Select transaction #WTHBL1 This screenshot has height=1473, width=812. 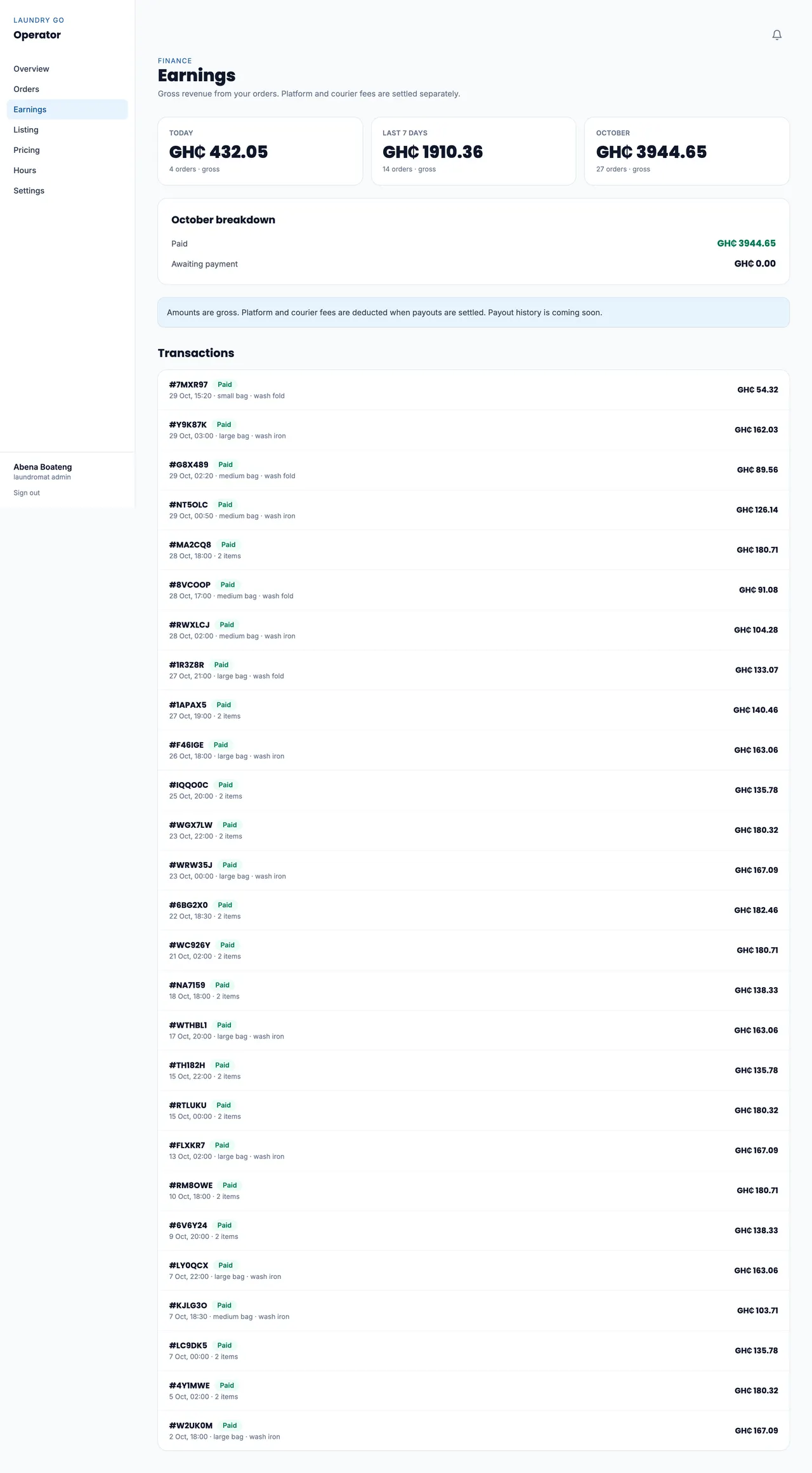473,1030
